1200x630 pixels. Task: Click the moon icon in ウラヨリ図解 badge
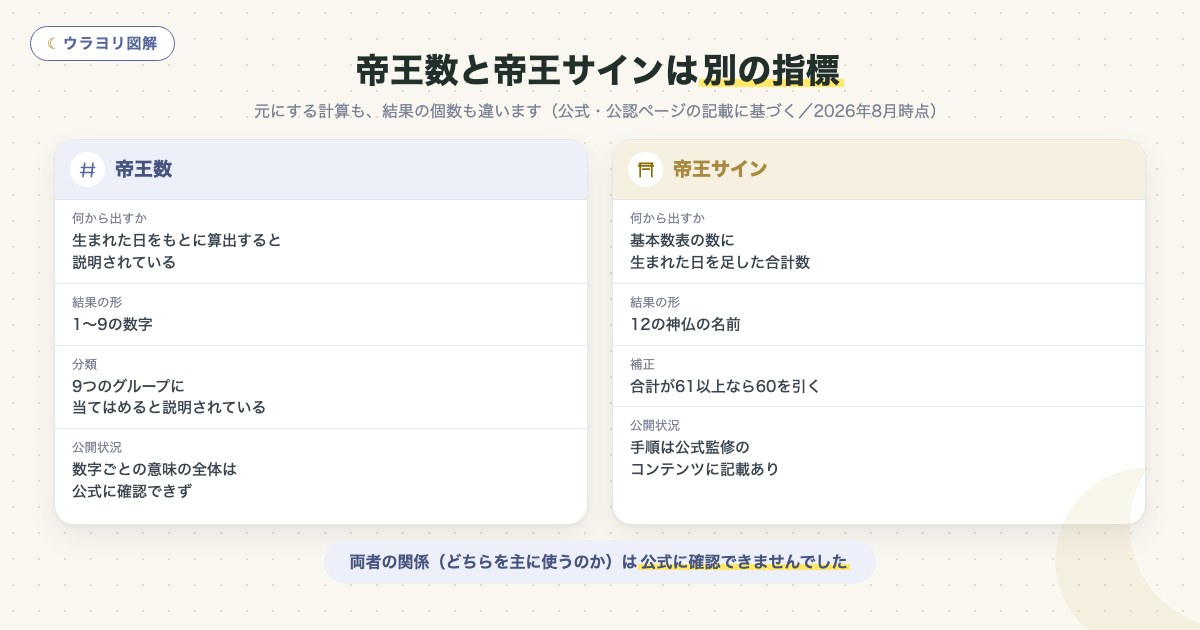52,44
